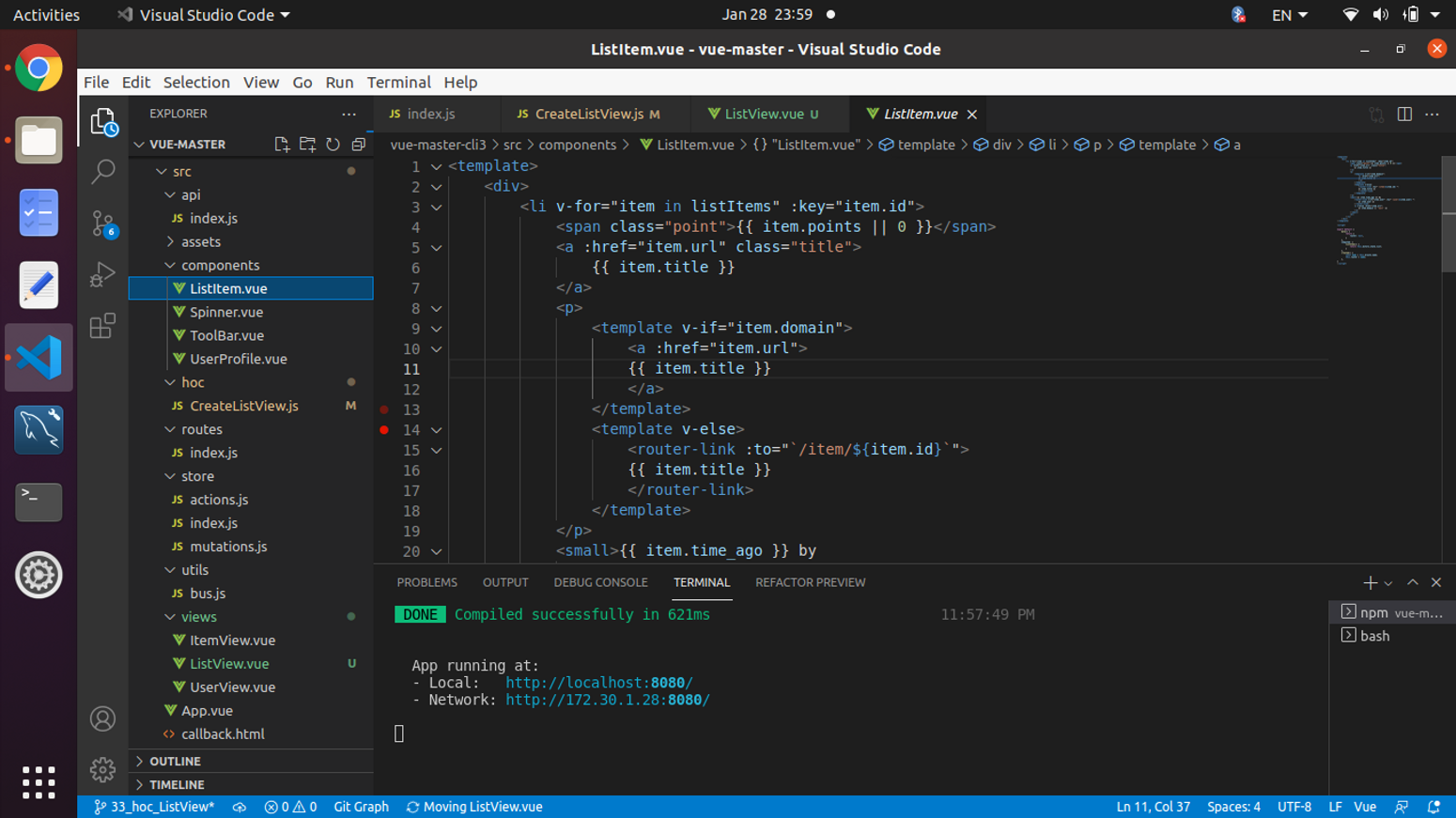Open the localhost:8080 link in terminal

(x=598, y=683)
